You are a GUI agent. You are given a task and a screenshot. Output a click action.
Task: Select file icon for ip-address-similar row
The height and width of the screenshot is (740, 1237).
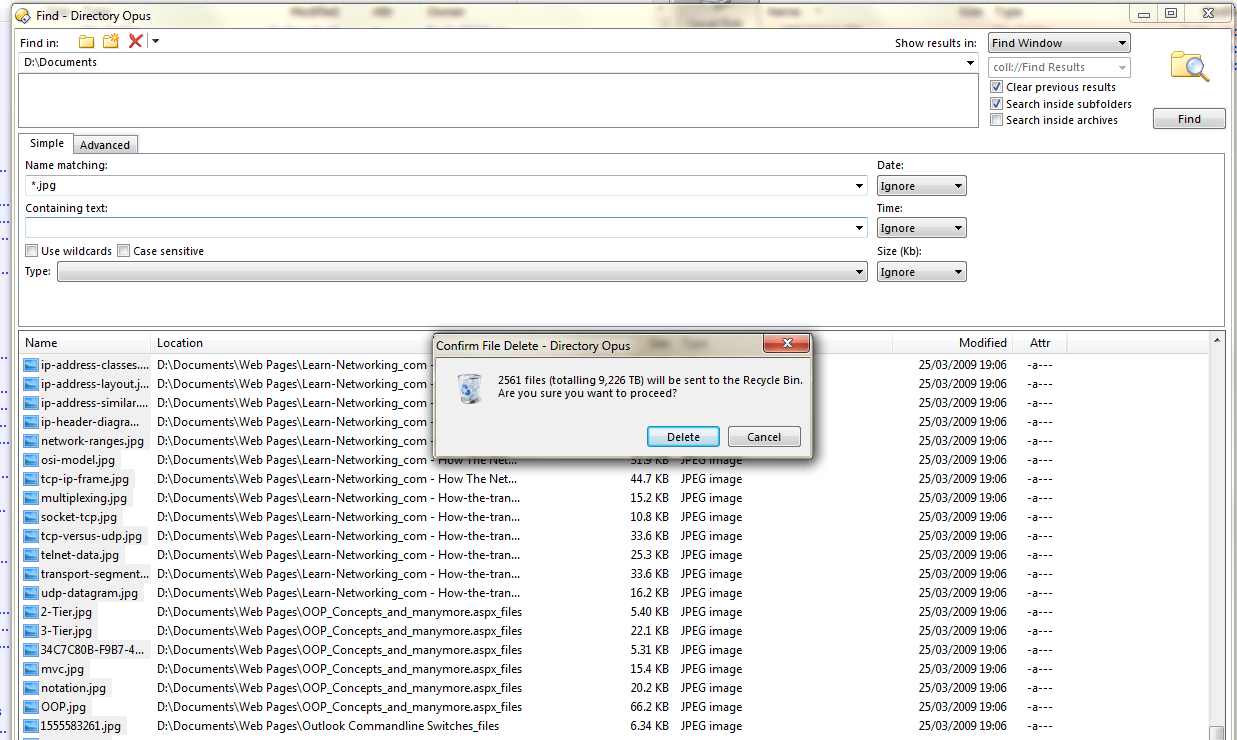31,403
